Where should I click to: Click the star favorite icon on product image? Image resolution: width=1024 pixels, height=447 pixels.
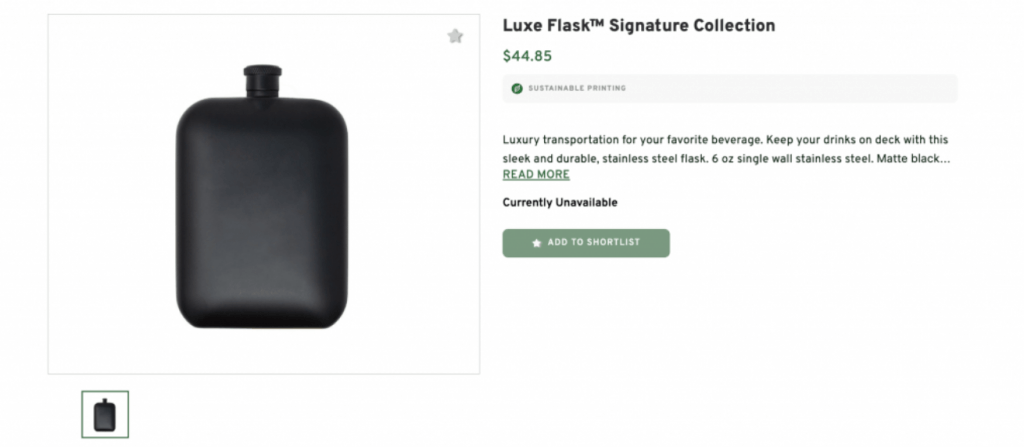(x=455, y=37)
